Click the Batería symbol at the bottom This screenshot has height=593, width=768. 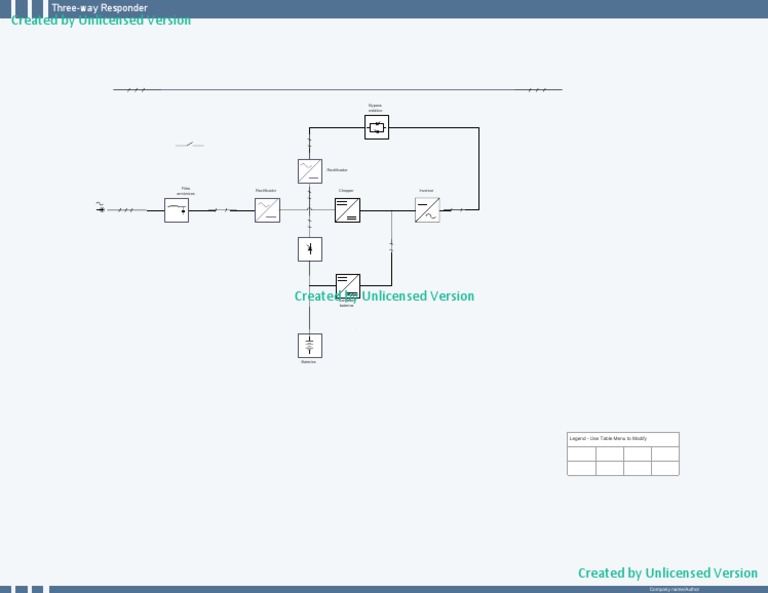pos(310,345)
